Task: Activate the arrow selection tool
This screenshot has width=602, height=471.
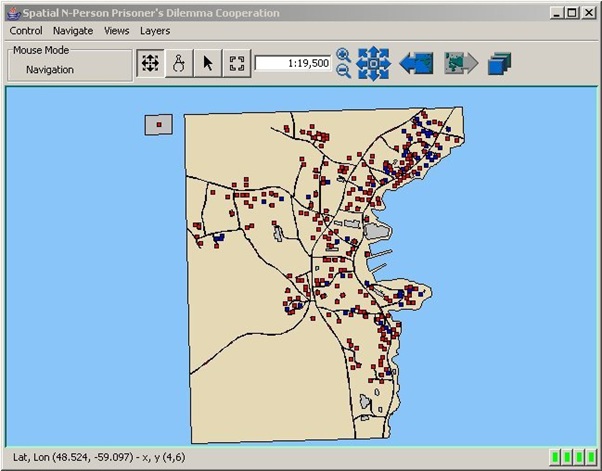Action: (x=208, y=63)
